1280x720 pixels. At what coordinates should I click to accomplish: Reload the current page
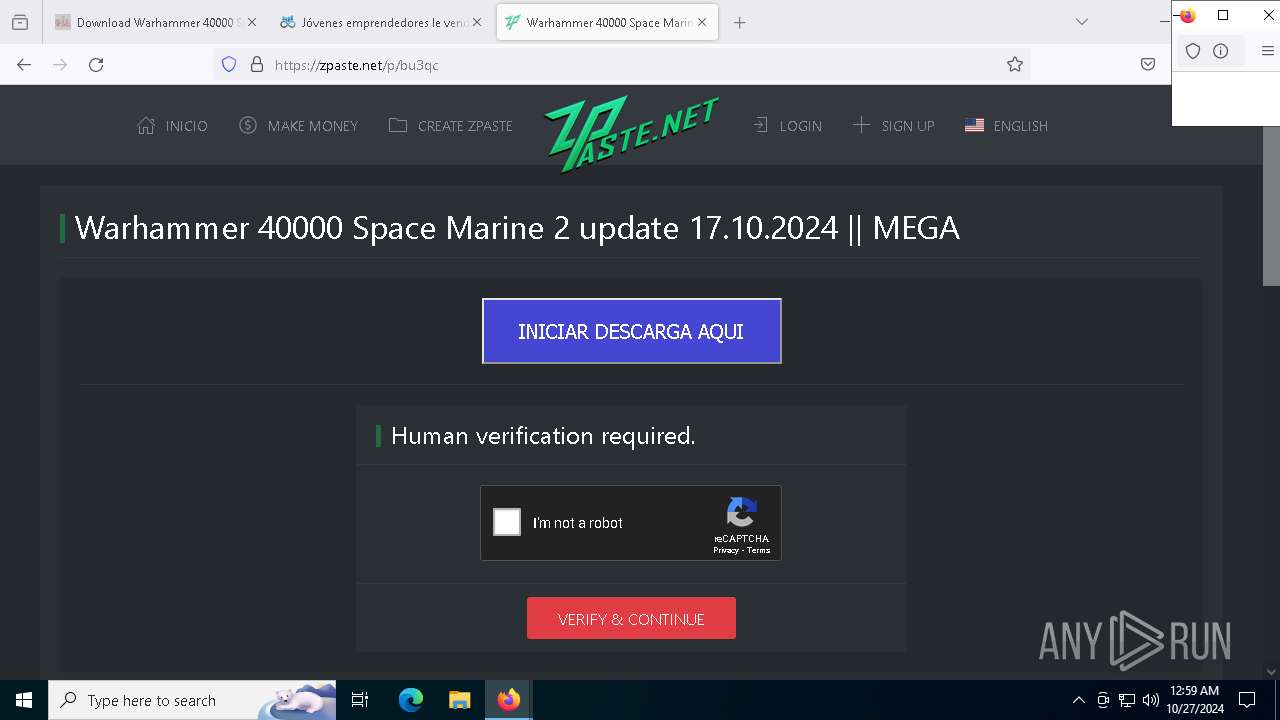coord(96,64)
